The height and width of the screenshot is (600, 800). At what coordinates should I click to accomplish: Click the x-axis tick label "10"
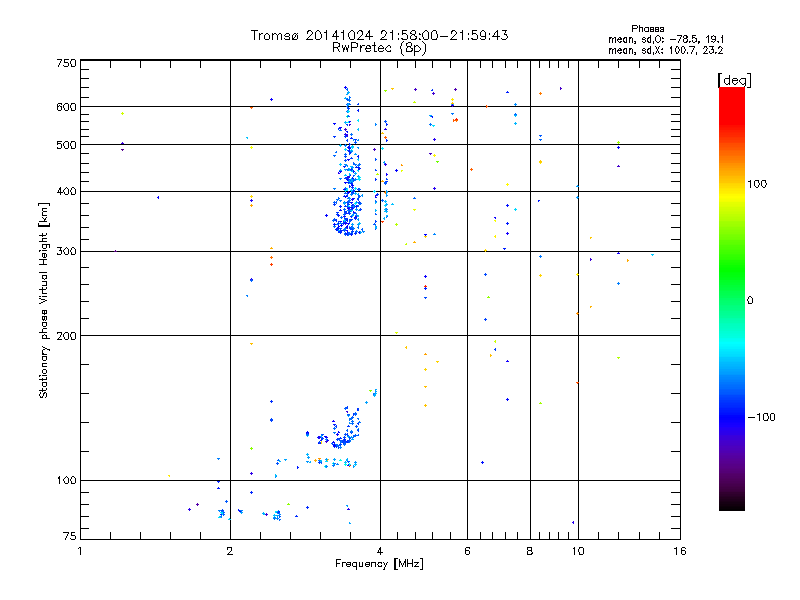578,551
